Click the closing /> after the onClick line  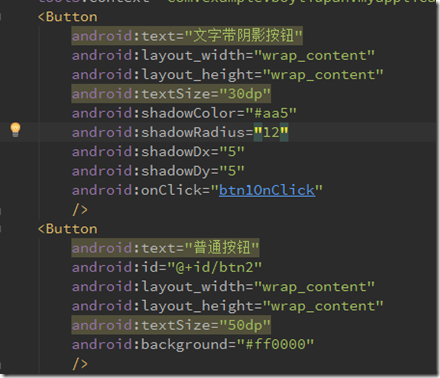coord(80,210)
